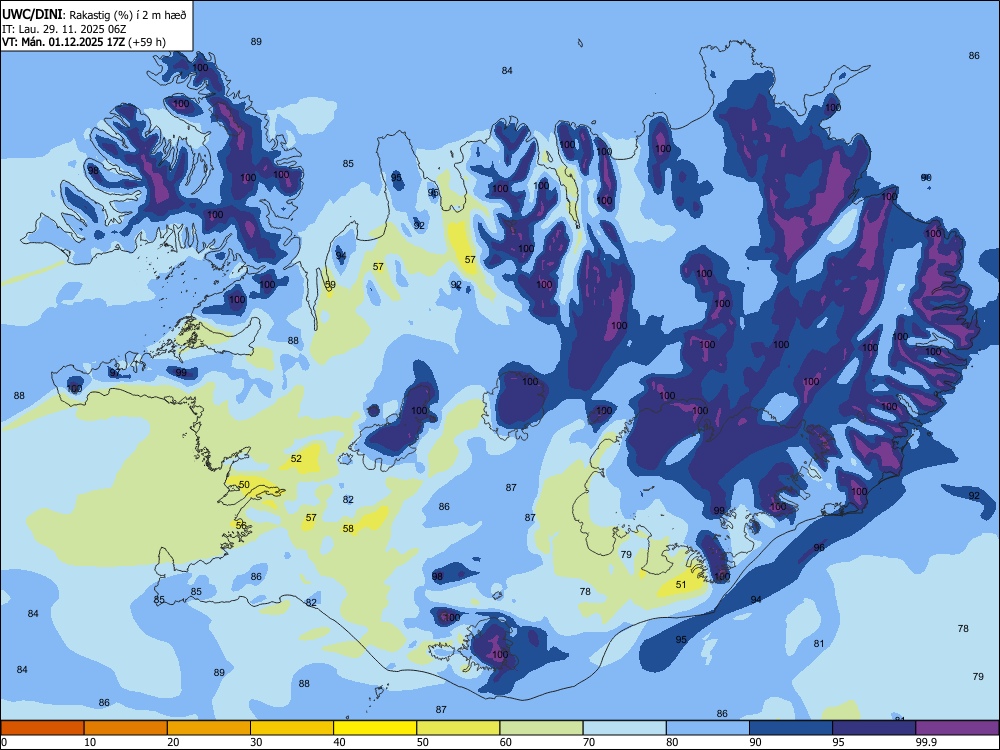
Task: Click the humidity value '52' on the map
Action: pos(296,459)
